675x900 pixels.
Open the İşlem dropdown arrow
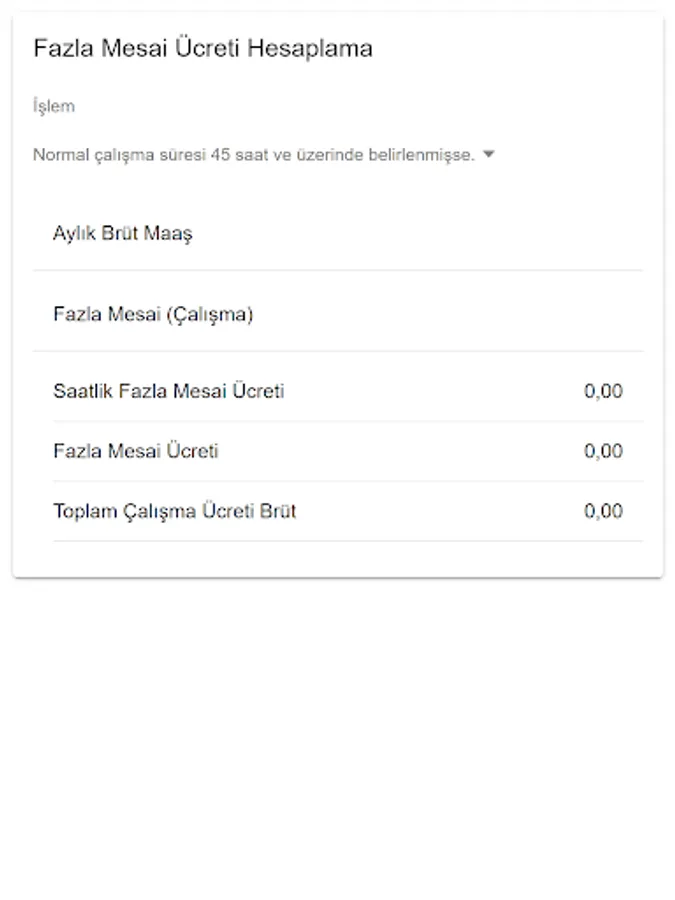coord(488,155)
